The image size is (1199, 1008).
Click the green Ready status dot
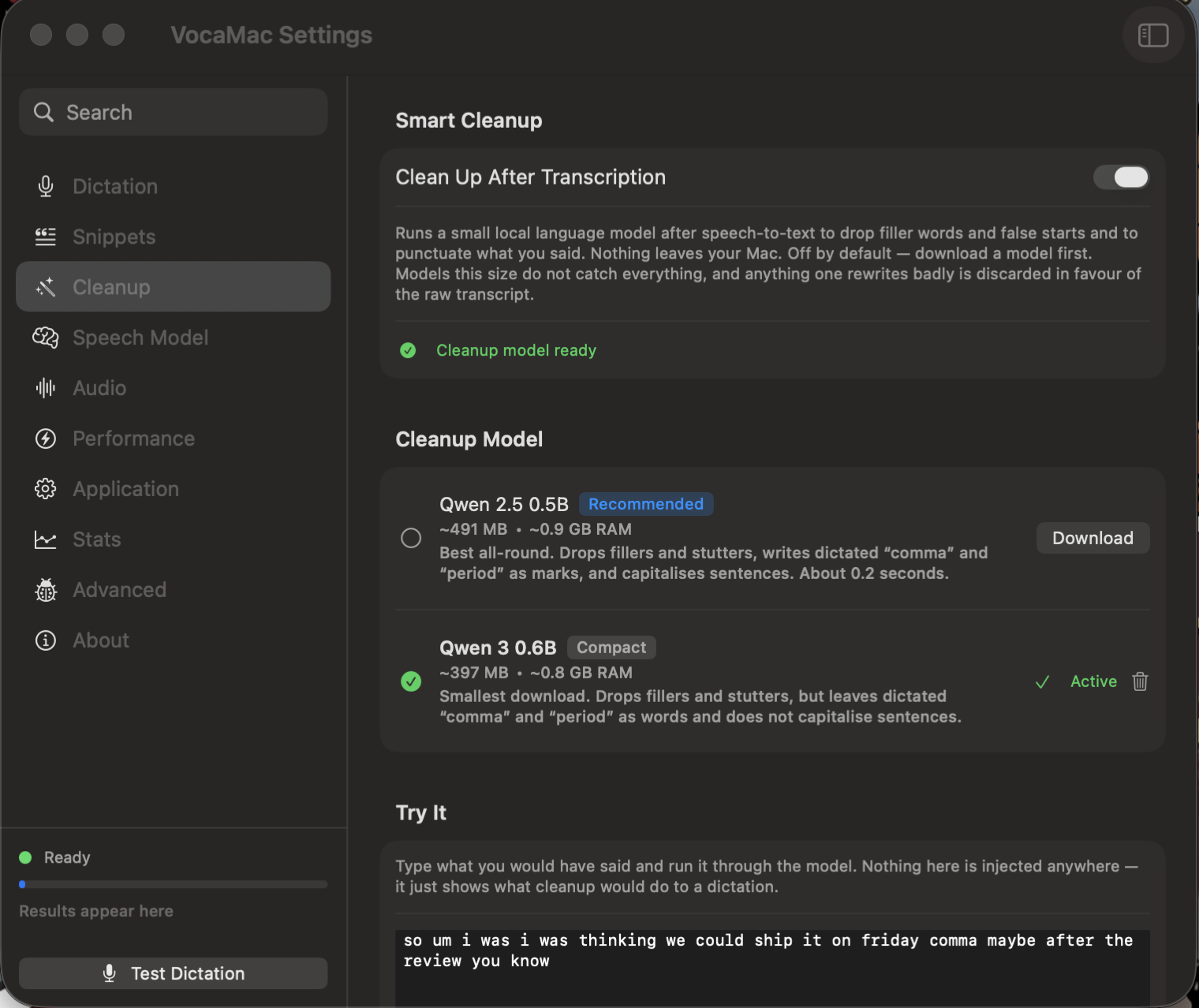[x=25, y=857]
